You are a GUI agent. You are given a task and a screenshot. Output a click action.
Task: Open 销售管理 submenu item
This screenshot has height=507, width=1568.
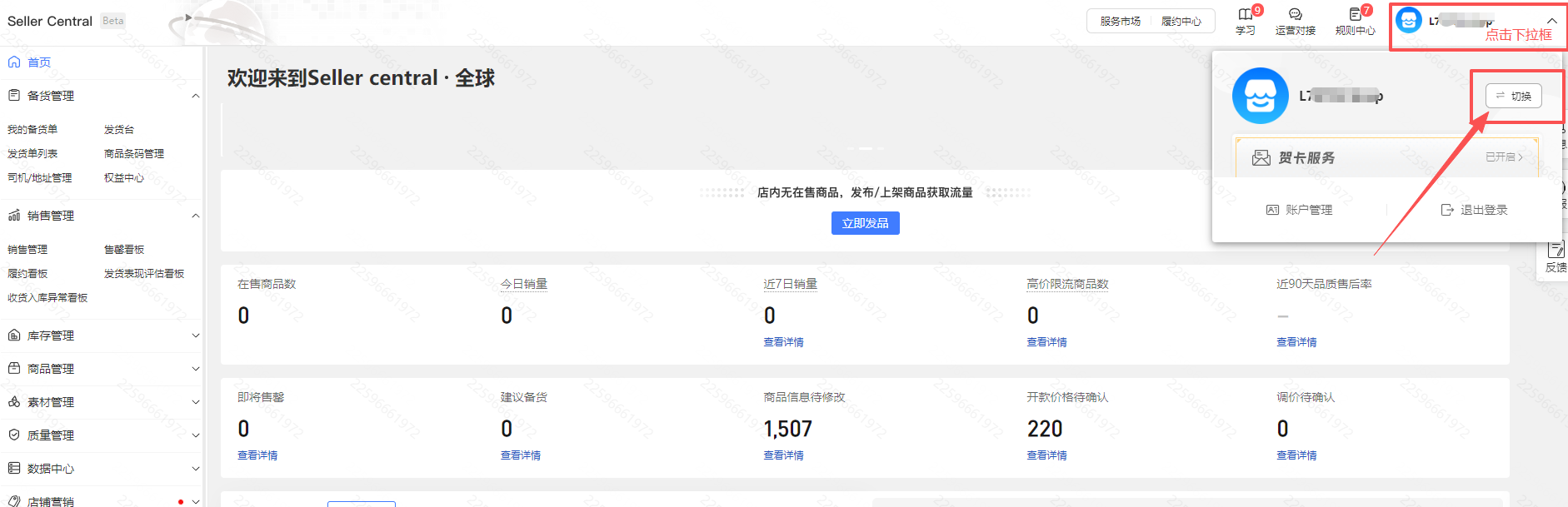(x=27, y=250)
